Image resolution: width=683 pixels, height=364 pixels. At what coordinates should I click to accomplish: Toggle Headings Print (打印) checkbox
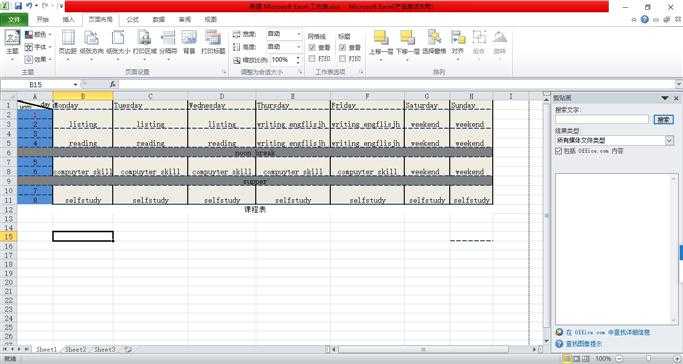coord(342,58)
